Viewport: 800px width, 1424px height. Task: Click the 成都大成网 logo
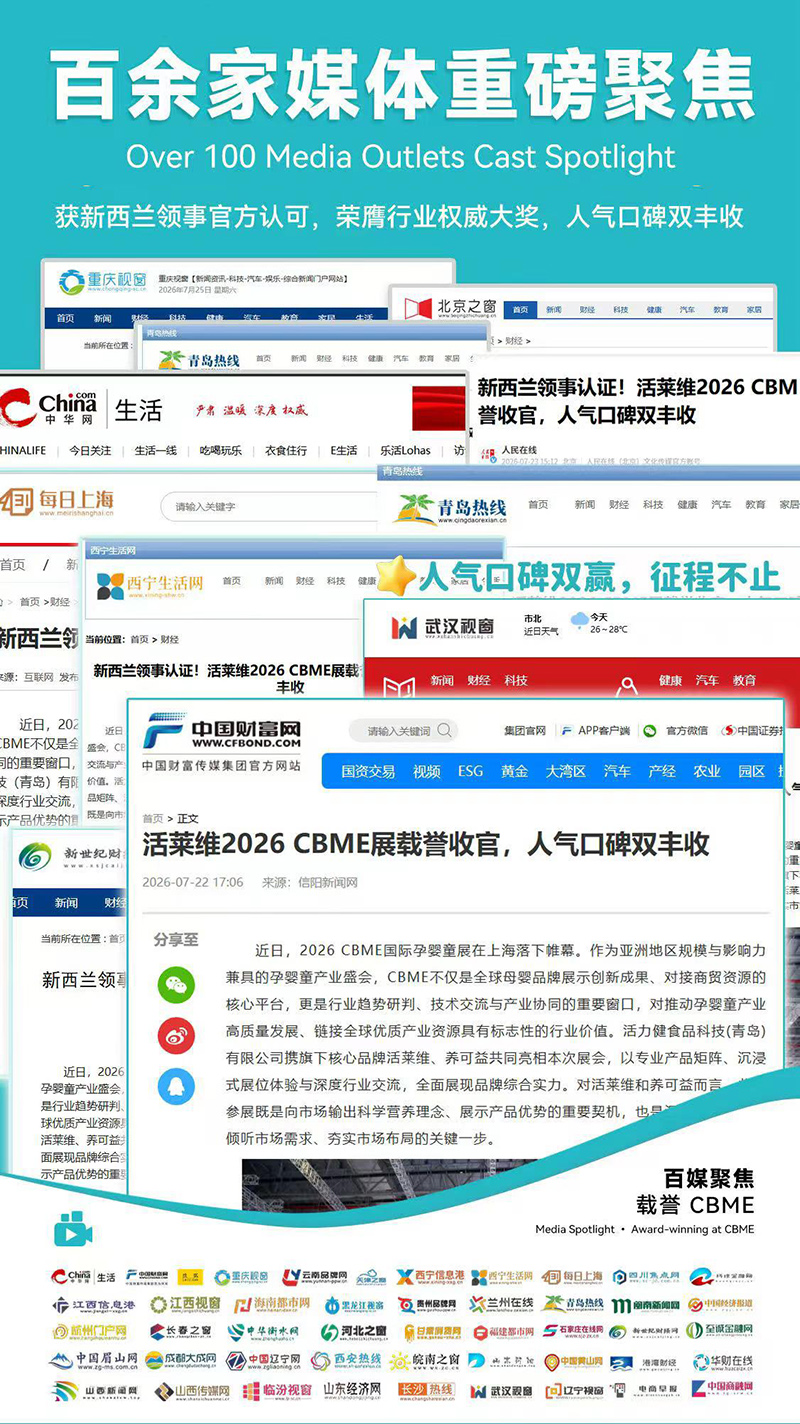[181, 1360]
